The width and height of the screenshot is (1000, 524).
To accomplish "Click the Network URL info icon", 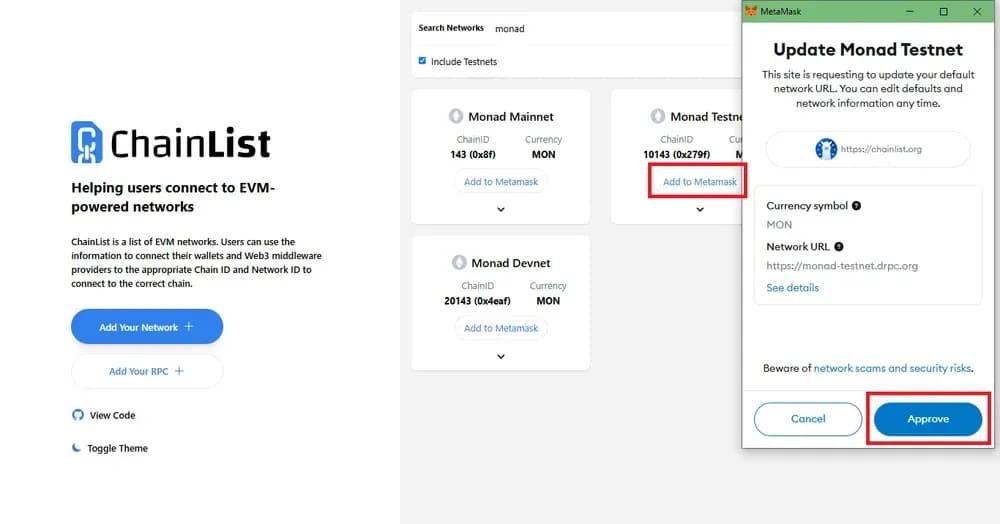I will [839, 247].
